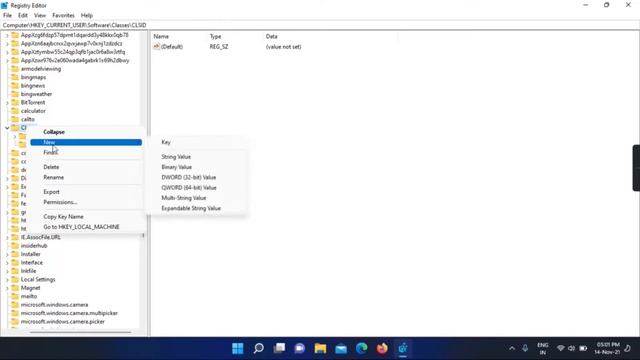Select the insiderhub key
The image size is (640, 360).
pyautogui.click(x=34, y=246)
